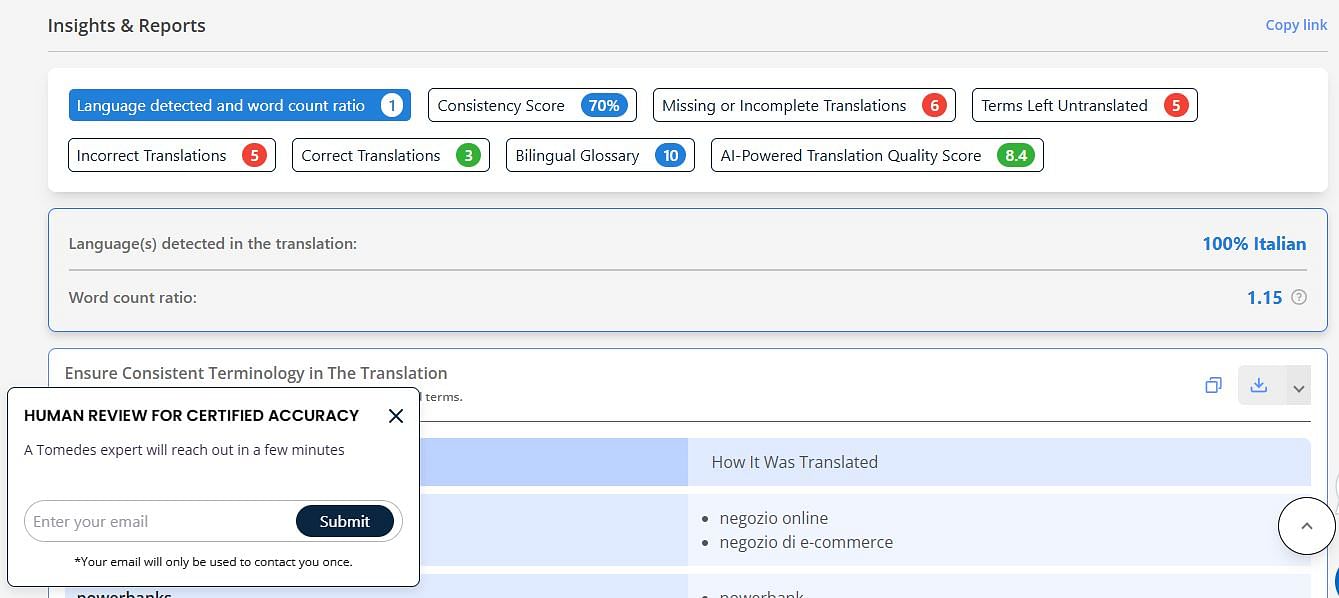
Task: Click the Word count ratio label
Action: click(133, 297)
